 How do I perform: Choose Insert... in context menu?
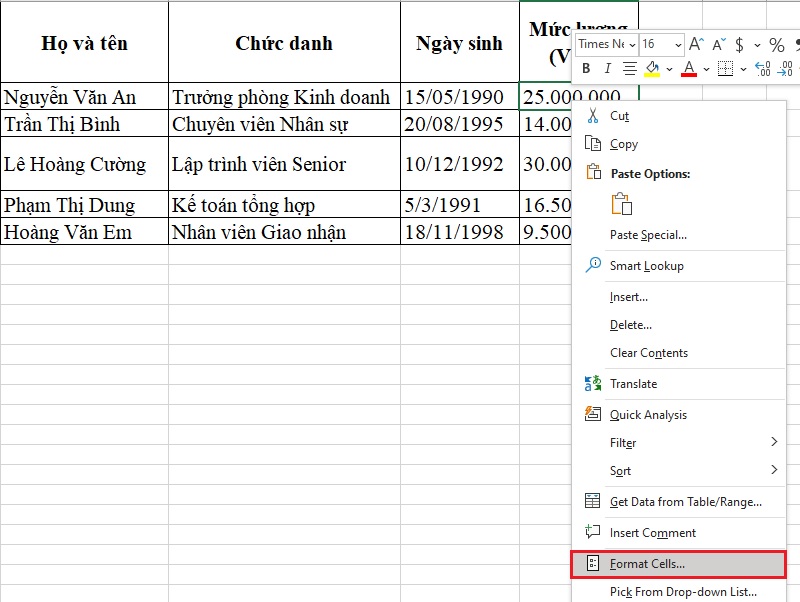[679, 297]
